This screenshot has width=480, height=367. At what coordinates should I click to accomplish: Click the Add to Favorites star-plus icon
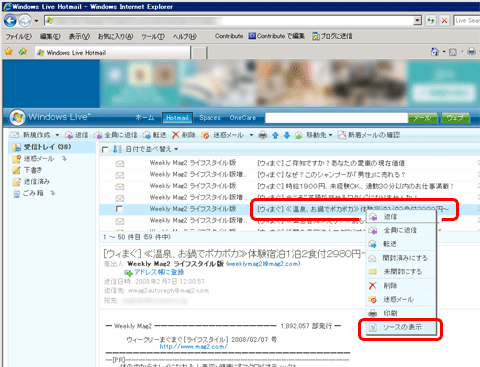[x=23, y=52]
